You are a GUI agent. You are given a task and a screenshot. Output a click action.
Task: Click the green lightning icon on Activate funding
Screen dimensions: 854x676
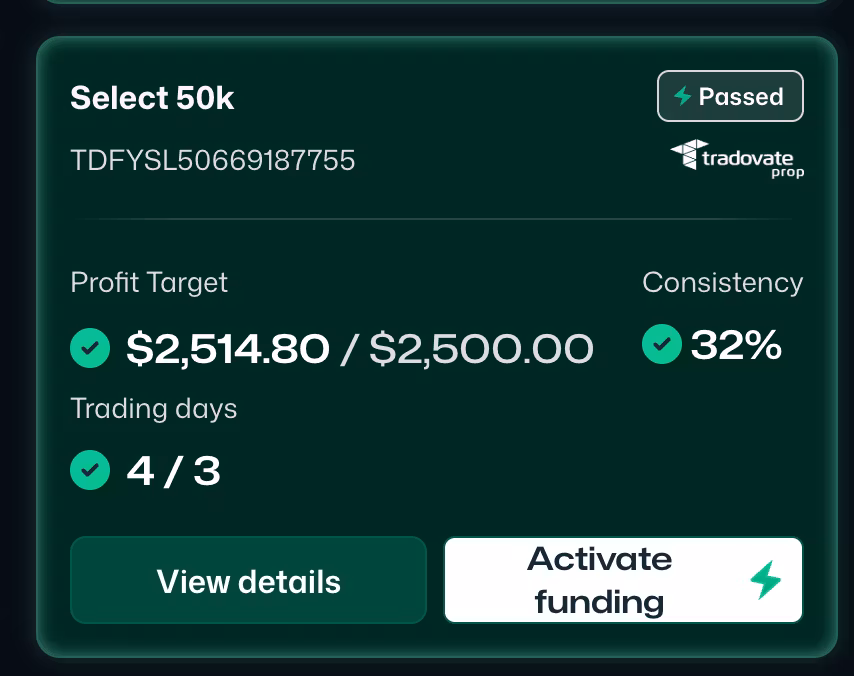tap(766, 580)
